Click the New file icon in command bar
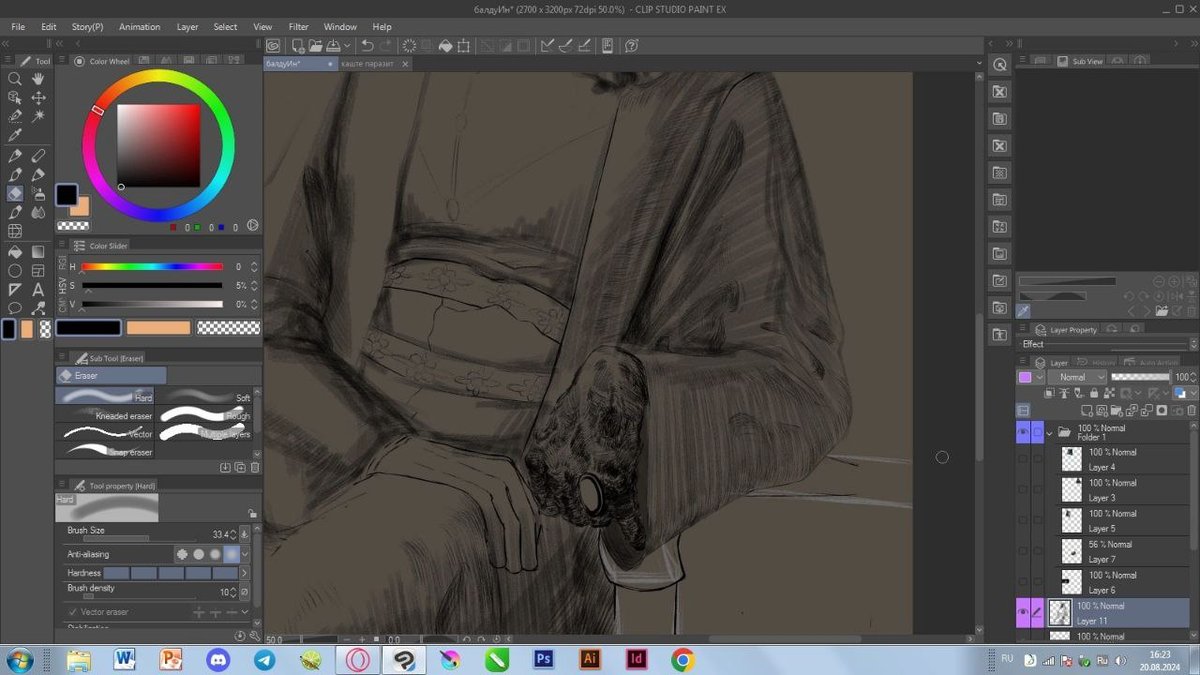Image resolution: width=1200 pixels, height=675 pixels. click(x=298, y=45)
